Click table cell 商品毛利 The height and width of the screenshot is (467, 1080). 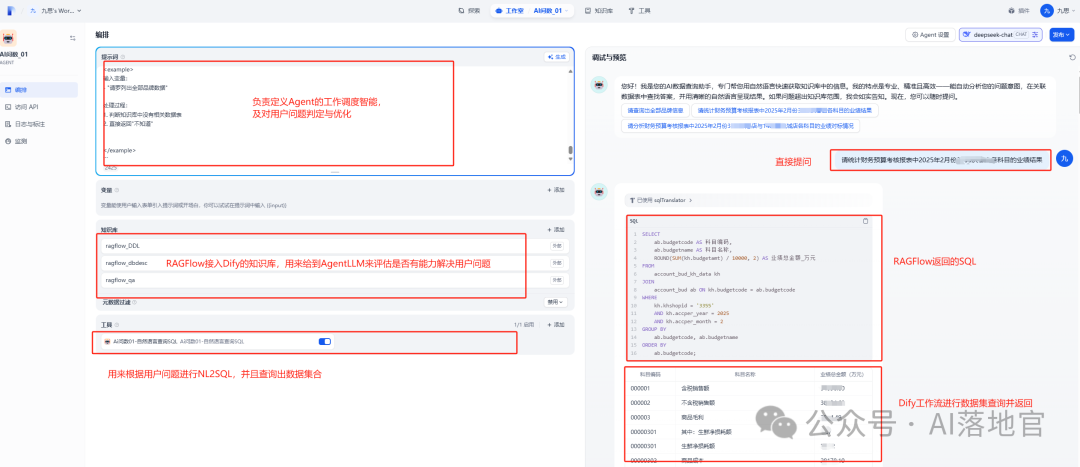690,417
